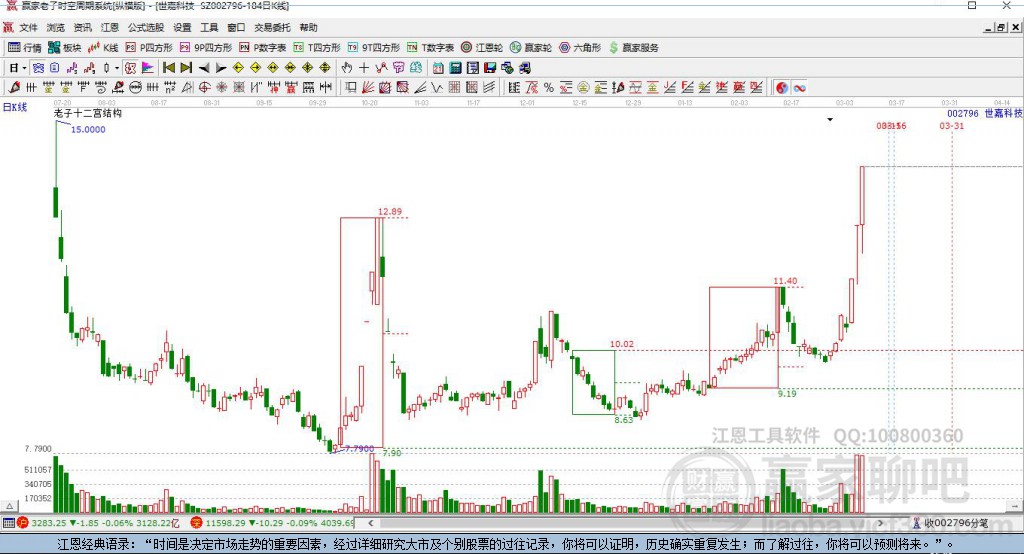Screen dimensions: 1024x554
Task: Open the 公式选股 menu
Action: pos(146,27)
